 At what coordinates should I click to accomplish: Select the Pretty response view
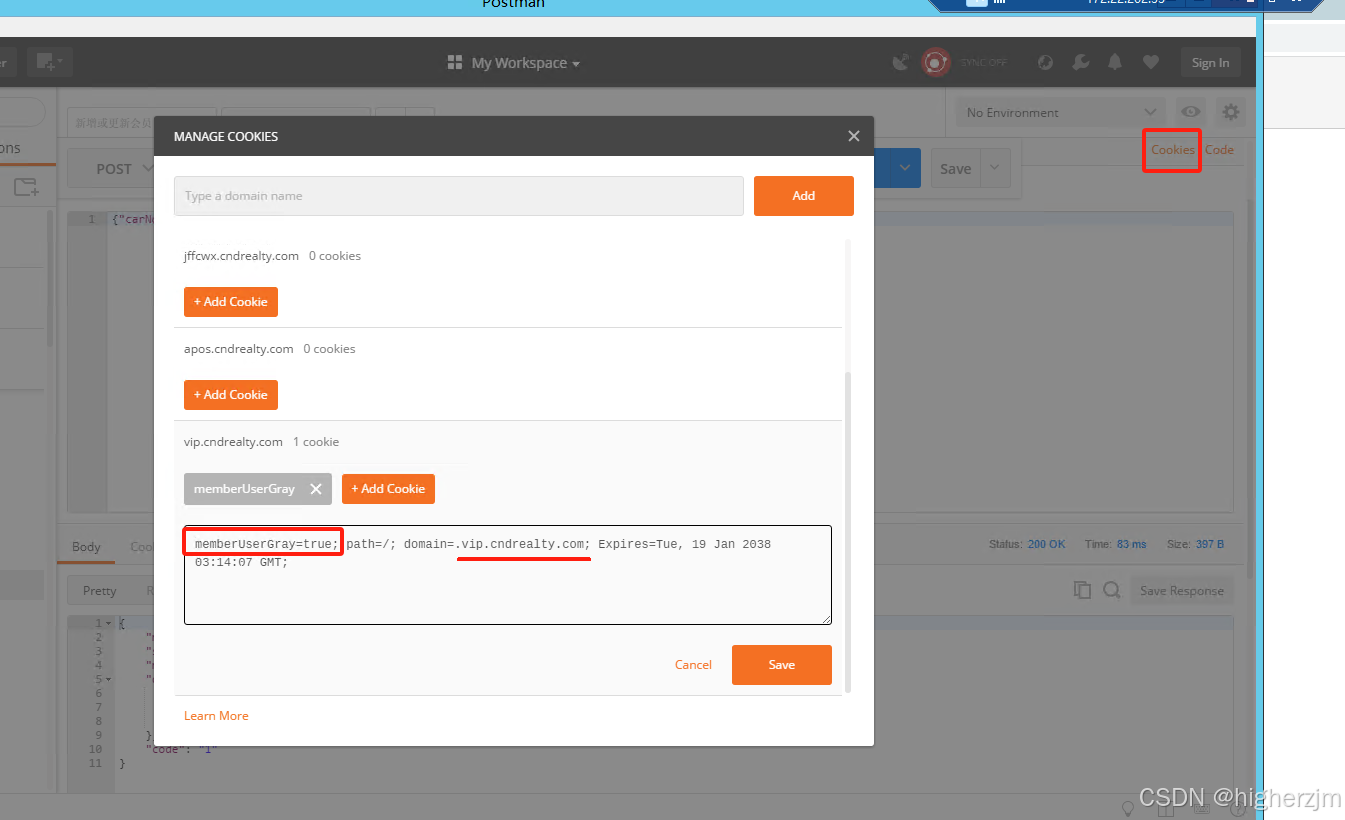coord(99,591)
